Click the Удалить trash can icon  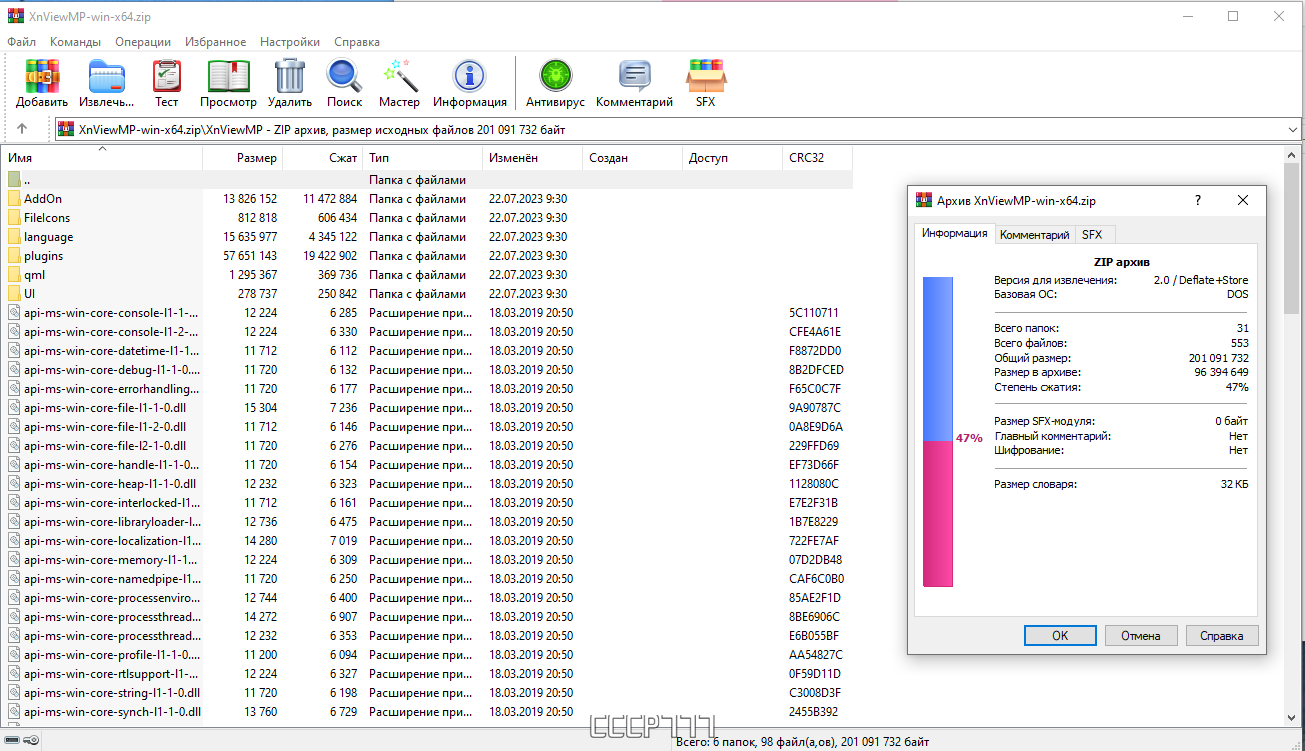point(290,76)
